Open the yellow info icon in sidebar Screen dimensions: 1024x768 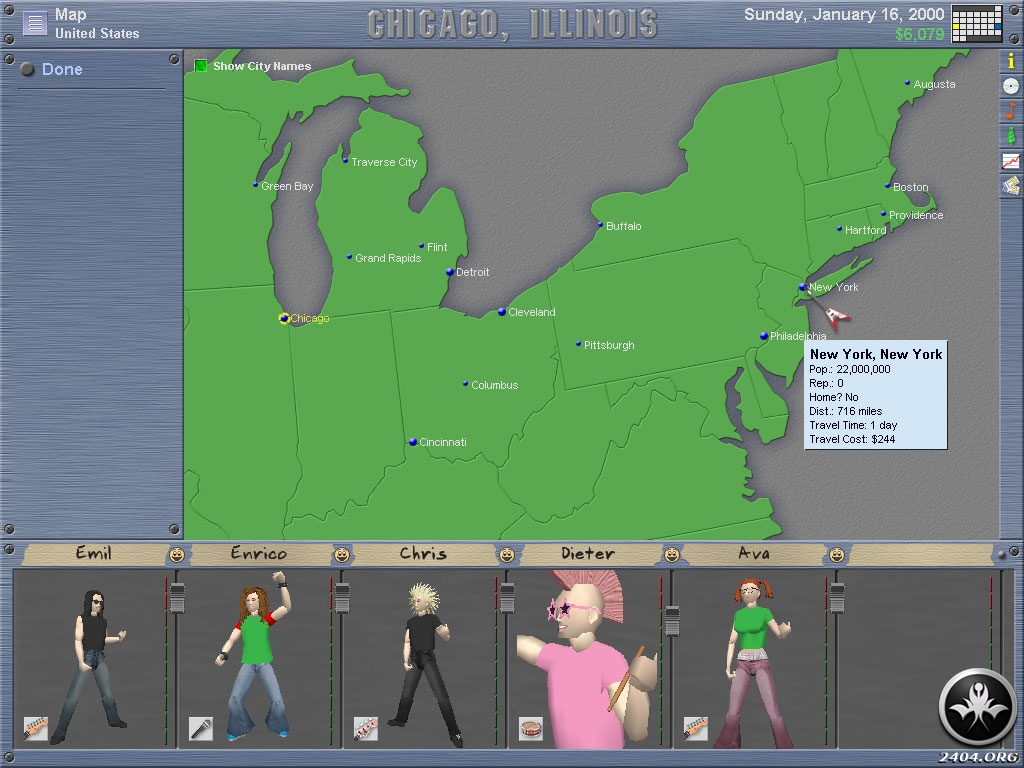tap(1011, 61)
